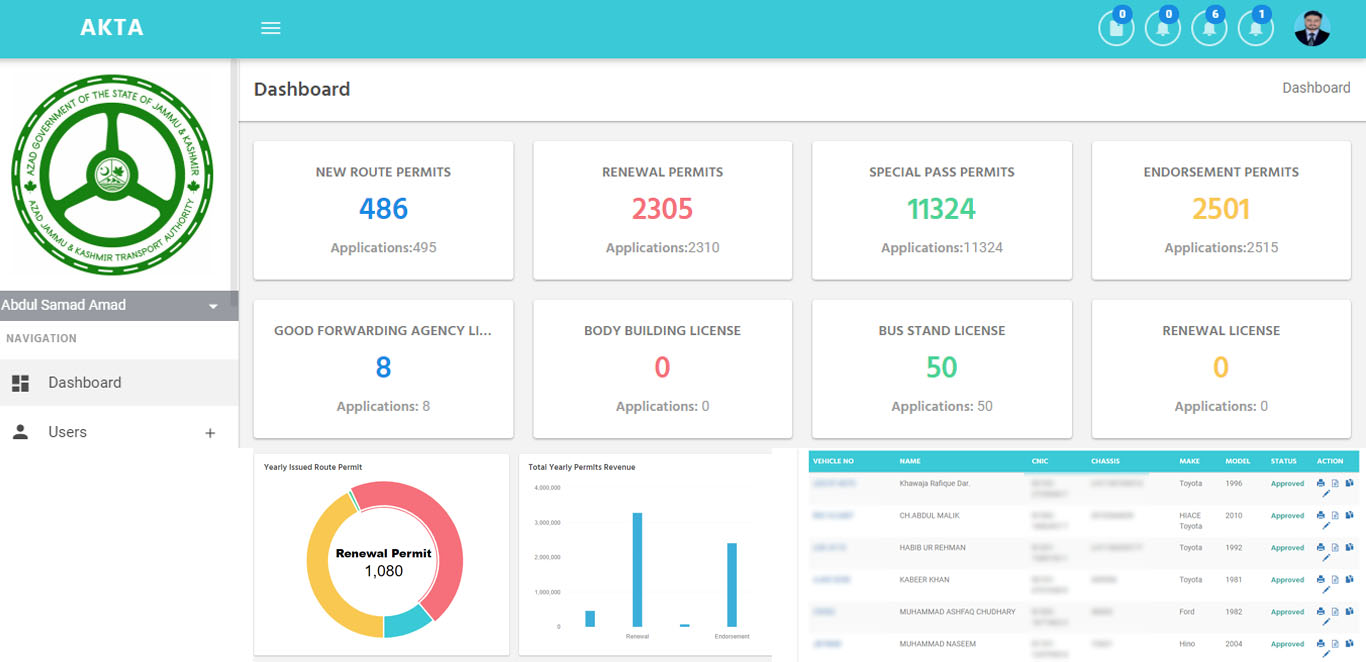Sort table by Vehicle No column header

click(x=833, y=461)
